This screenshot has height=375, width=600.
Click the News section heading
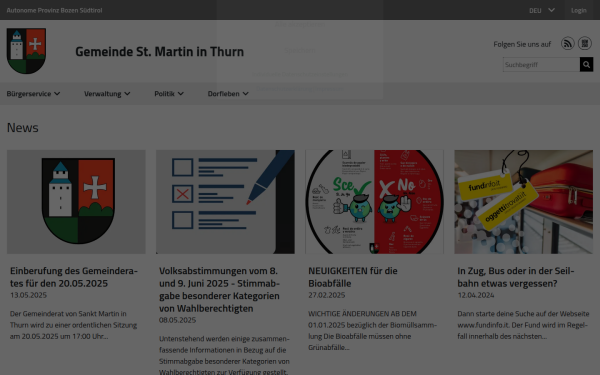23,127
